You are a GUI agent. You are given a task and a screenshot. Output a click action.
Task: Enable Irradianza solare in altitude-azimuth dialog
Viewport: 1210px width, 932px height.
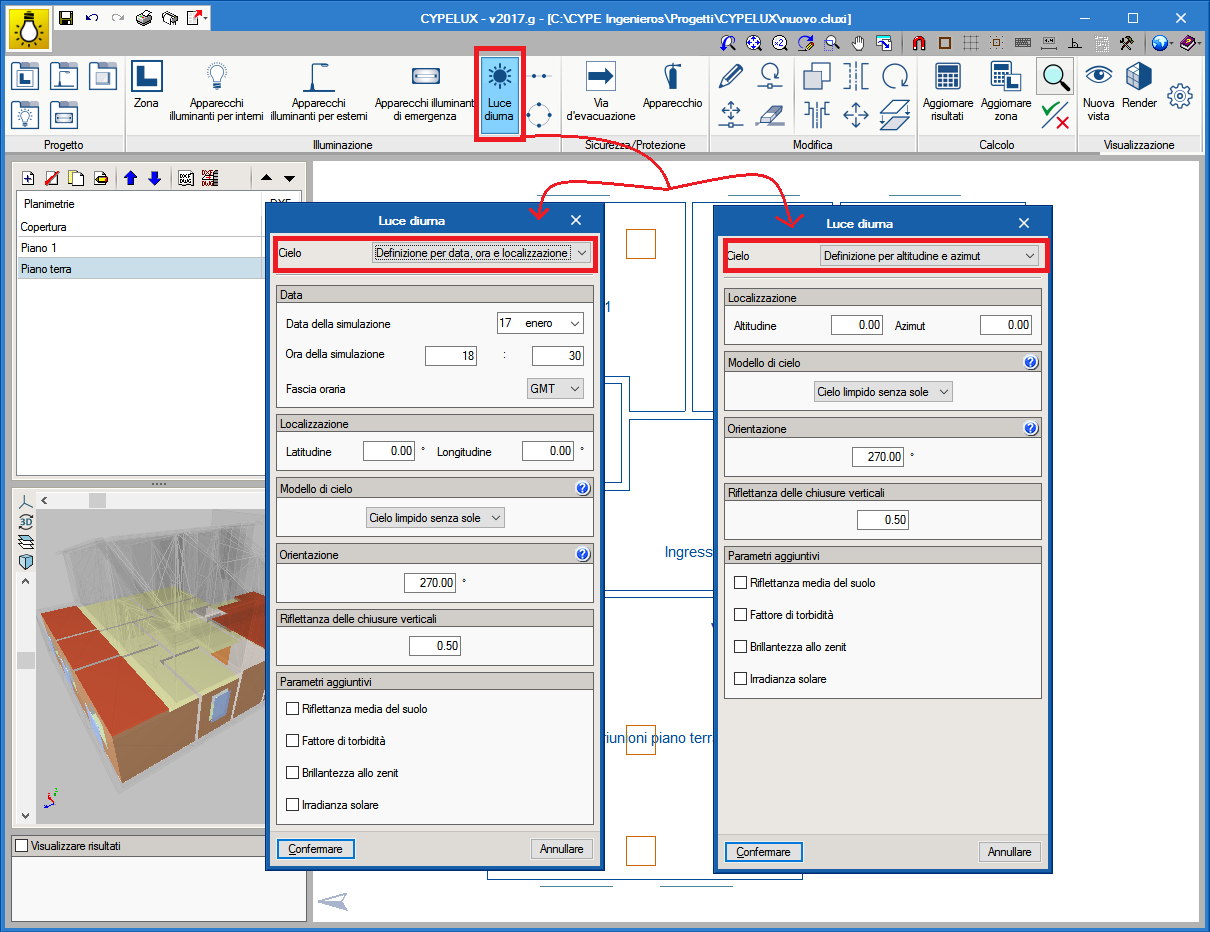[741, 679]
